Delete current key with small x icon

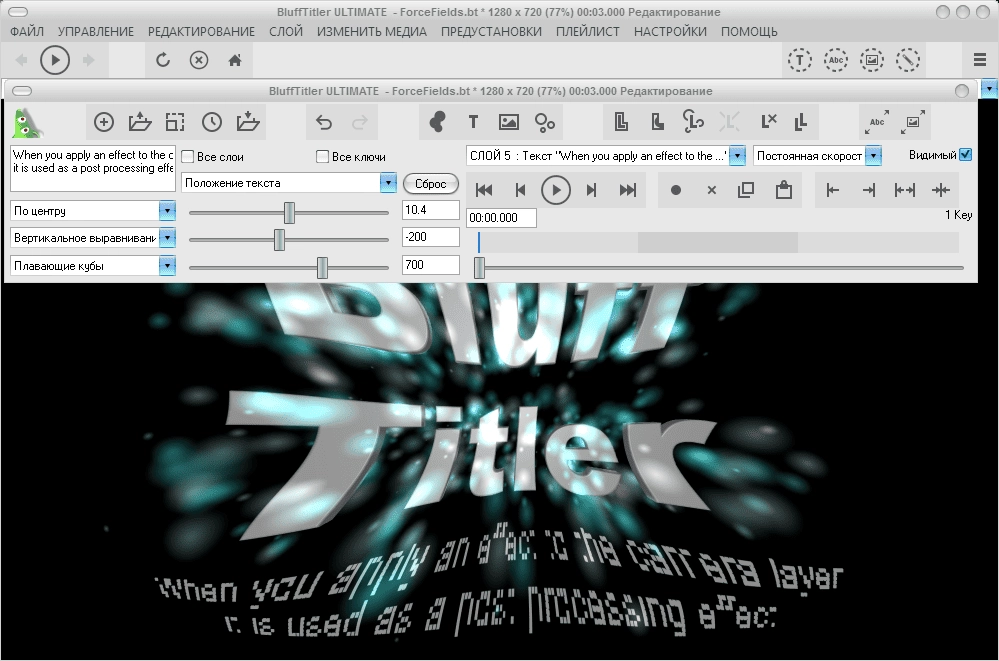[x=712, y=190]
